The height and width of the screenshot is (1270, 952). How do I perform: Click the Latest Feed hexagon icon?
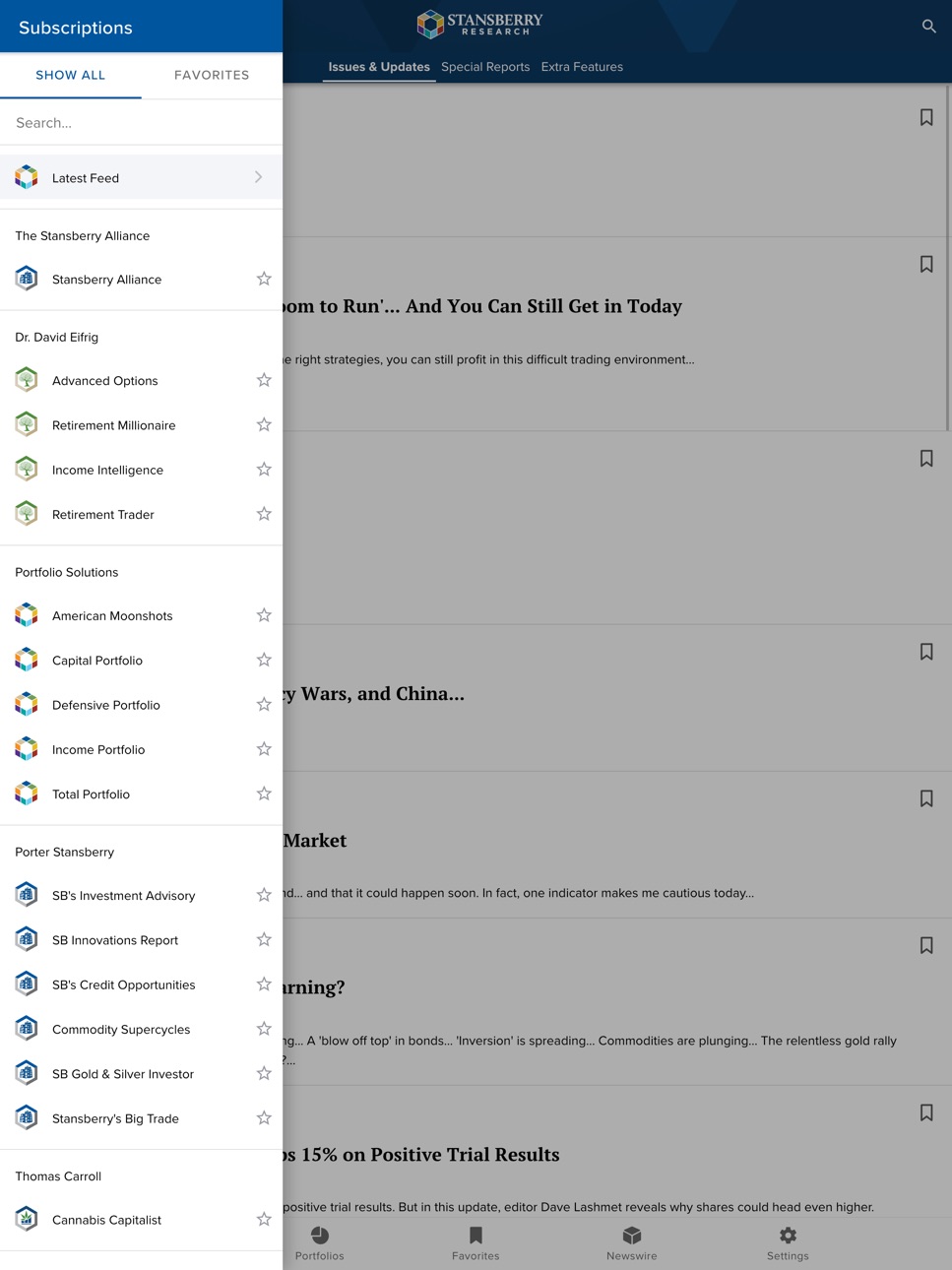coord(27,177)
